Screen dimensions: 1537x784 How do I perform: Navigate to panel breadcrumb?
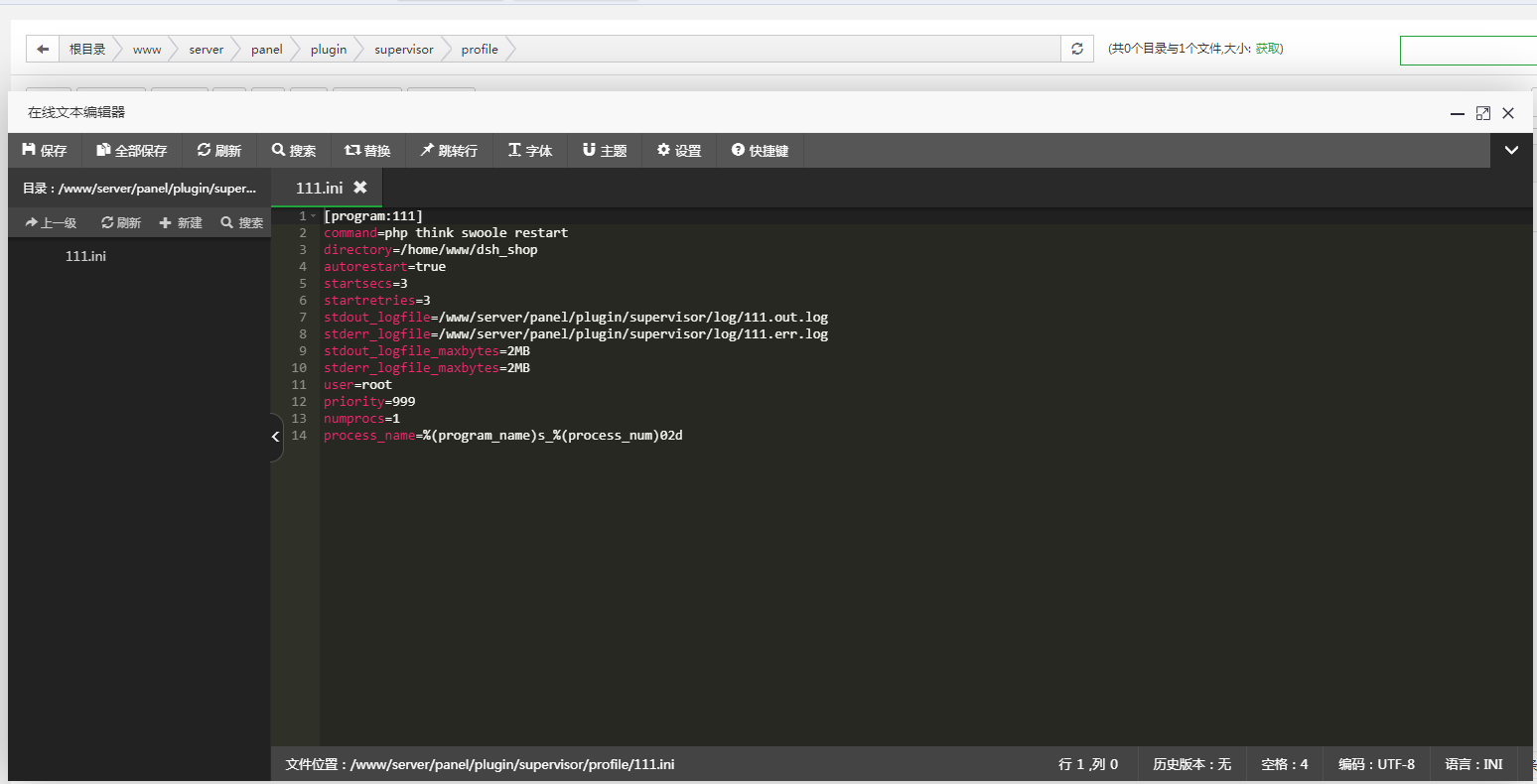tap(267, 49)
